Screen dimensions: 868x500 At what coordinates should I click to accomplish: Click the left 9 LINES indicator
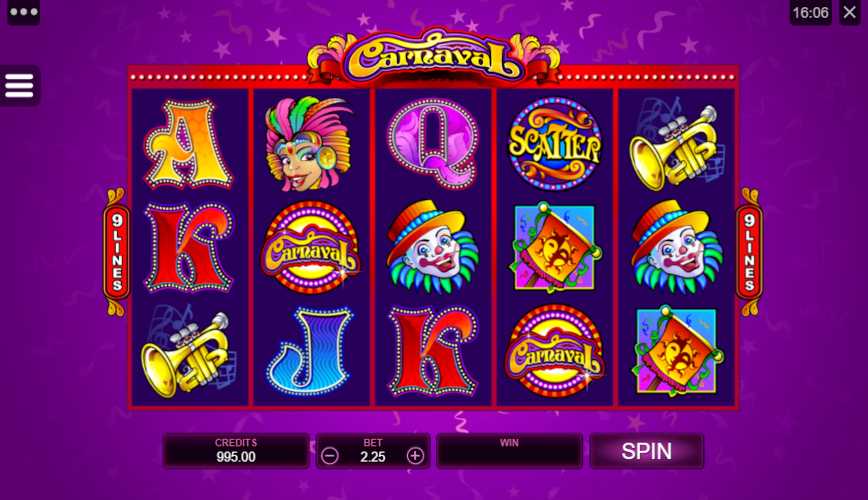[117, 252]
